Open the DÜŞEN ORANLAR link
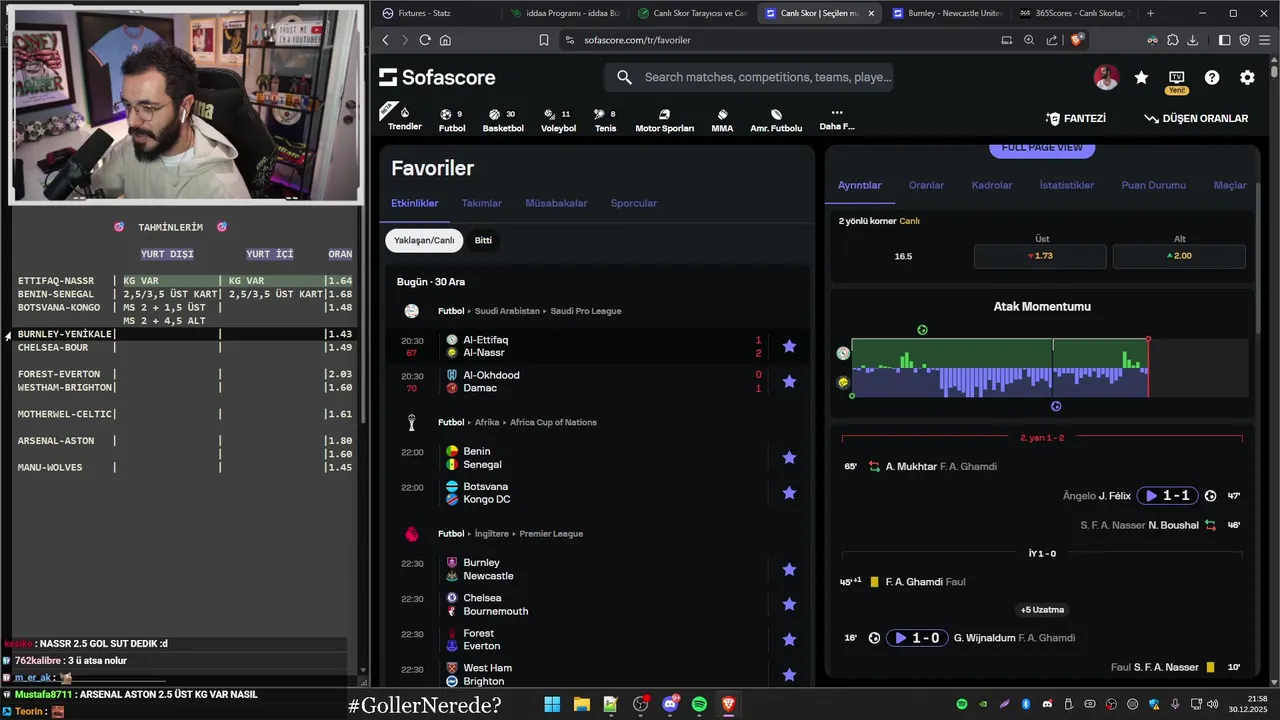Screen dimensions: 1280x720 [1196, 118]
